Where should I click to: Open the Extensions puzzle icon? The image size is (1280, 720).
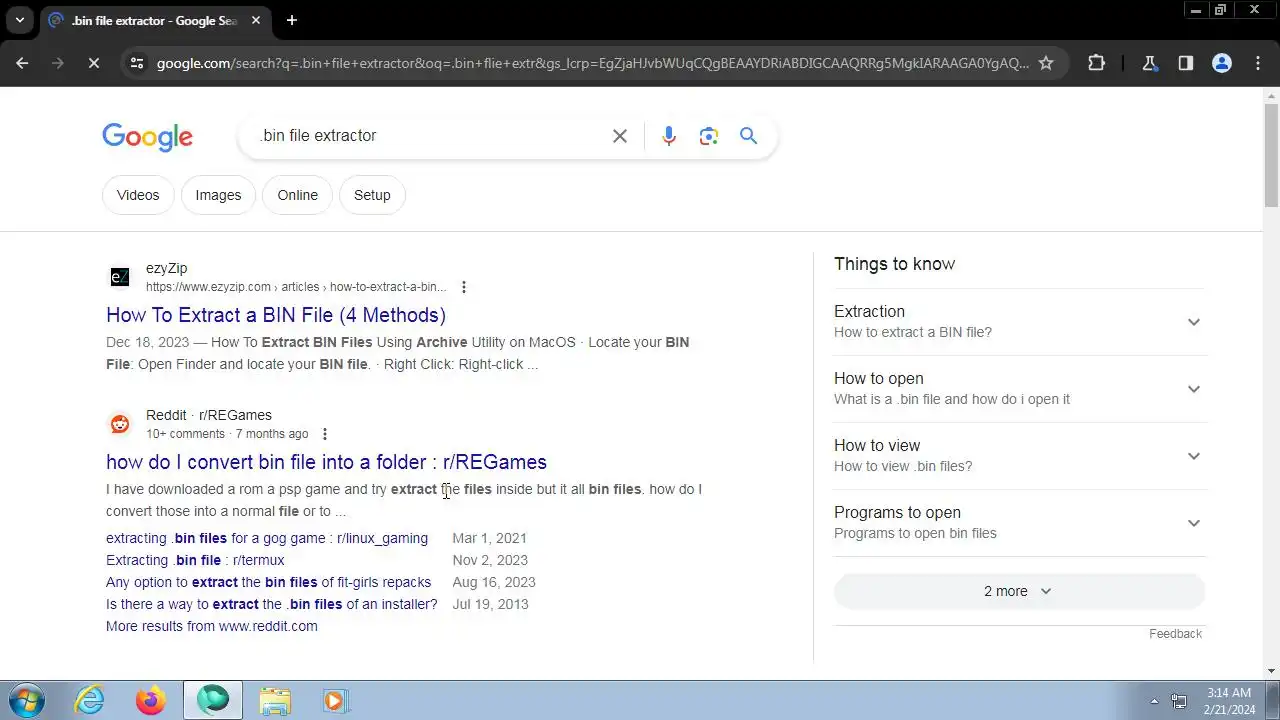click(x=1096, y=63)
